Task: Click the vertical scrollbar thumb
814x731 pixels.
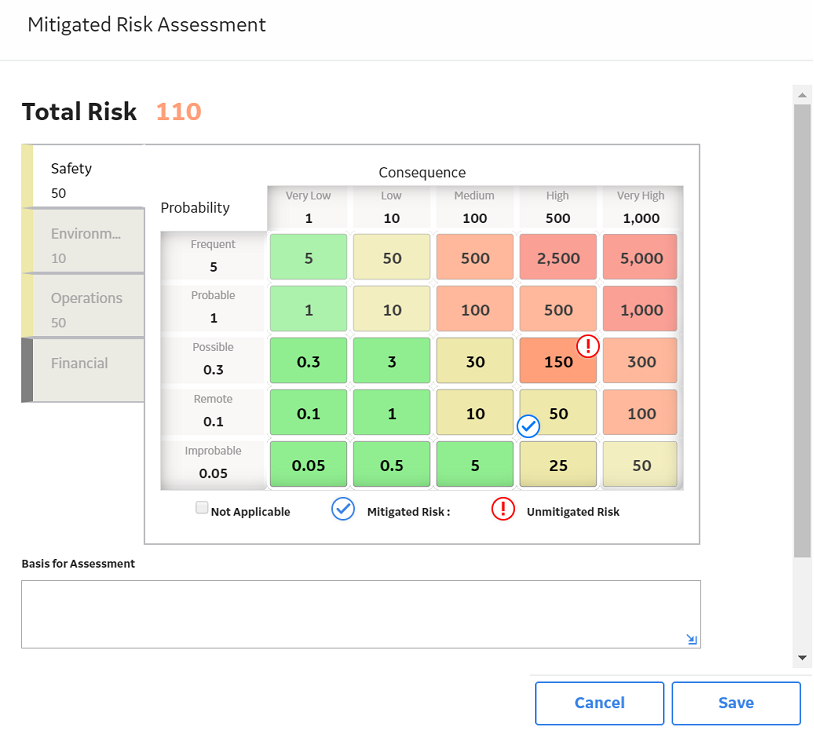Action: [x=802, y=331]
